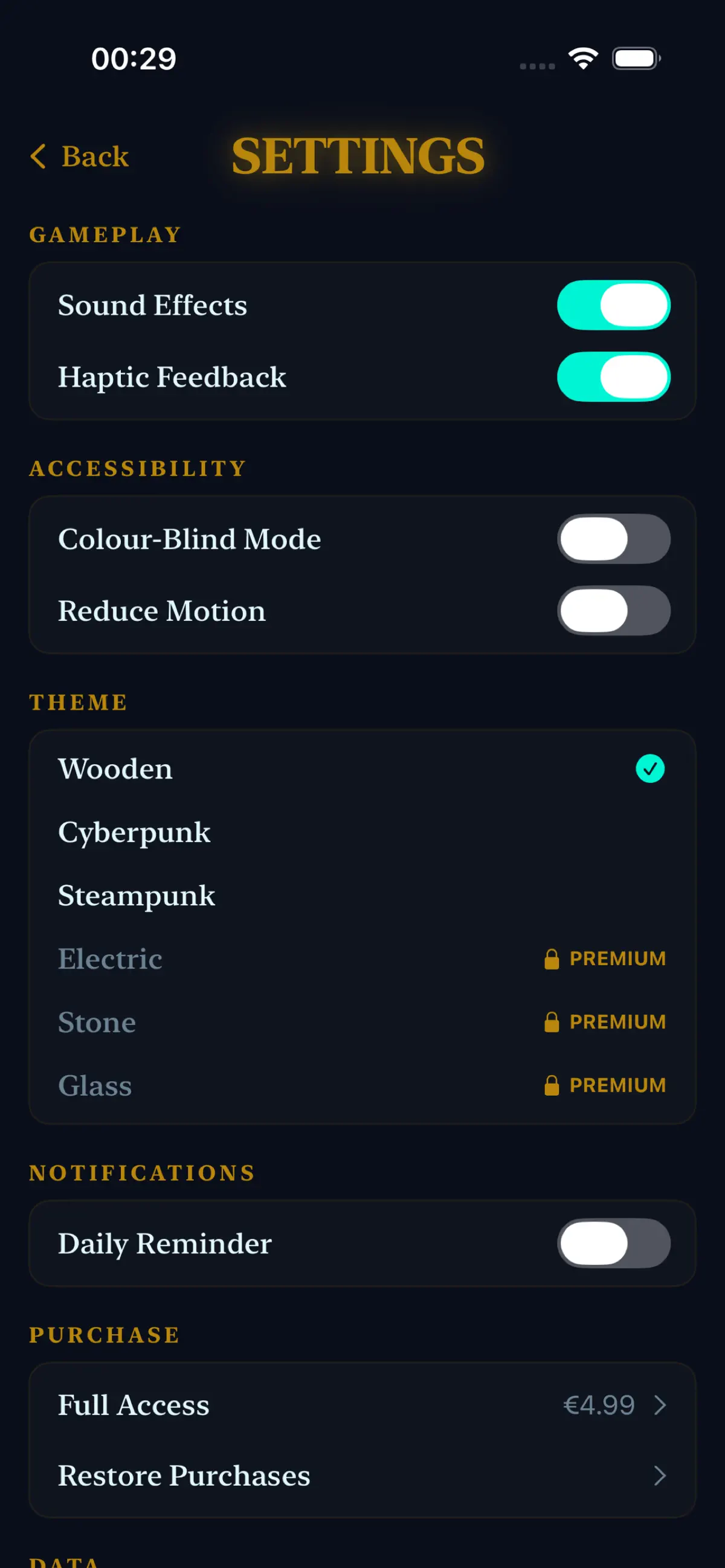Open Full Access via its chevron
725x1568 pixels.
pyautogui.click(x=660, y=1405)
